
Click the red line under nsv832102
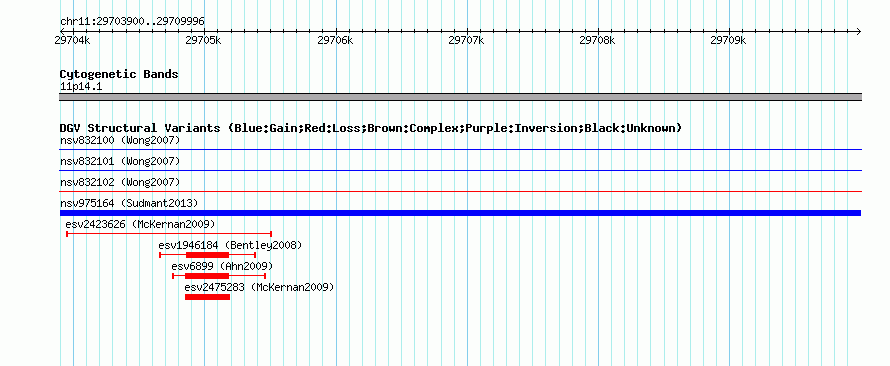click(x=460, y=192)
